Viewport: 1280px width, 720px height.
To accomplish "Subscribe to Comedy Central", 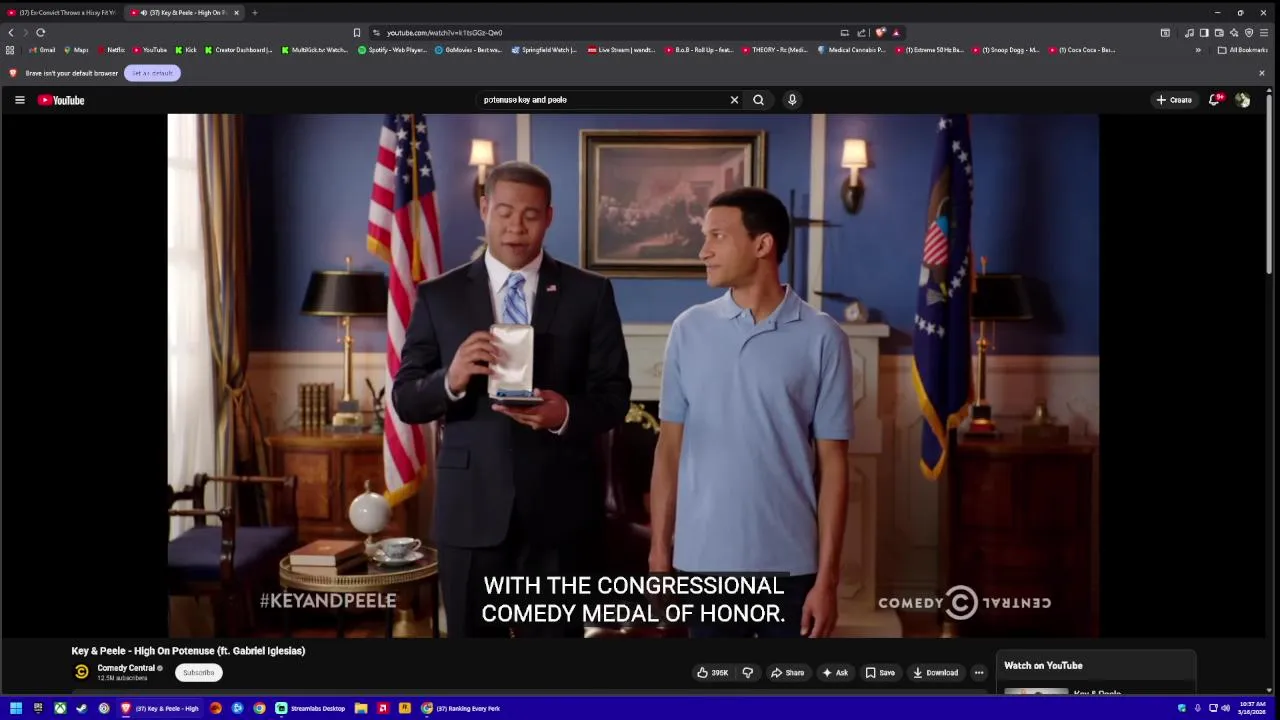I will click(198, 673).
